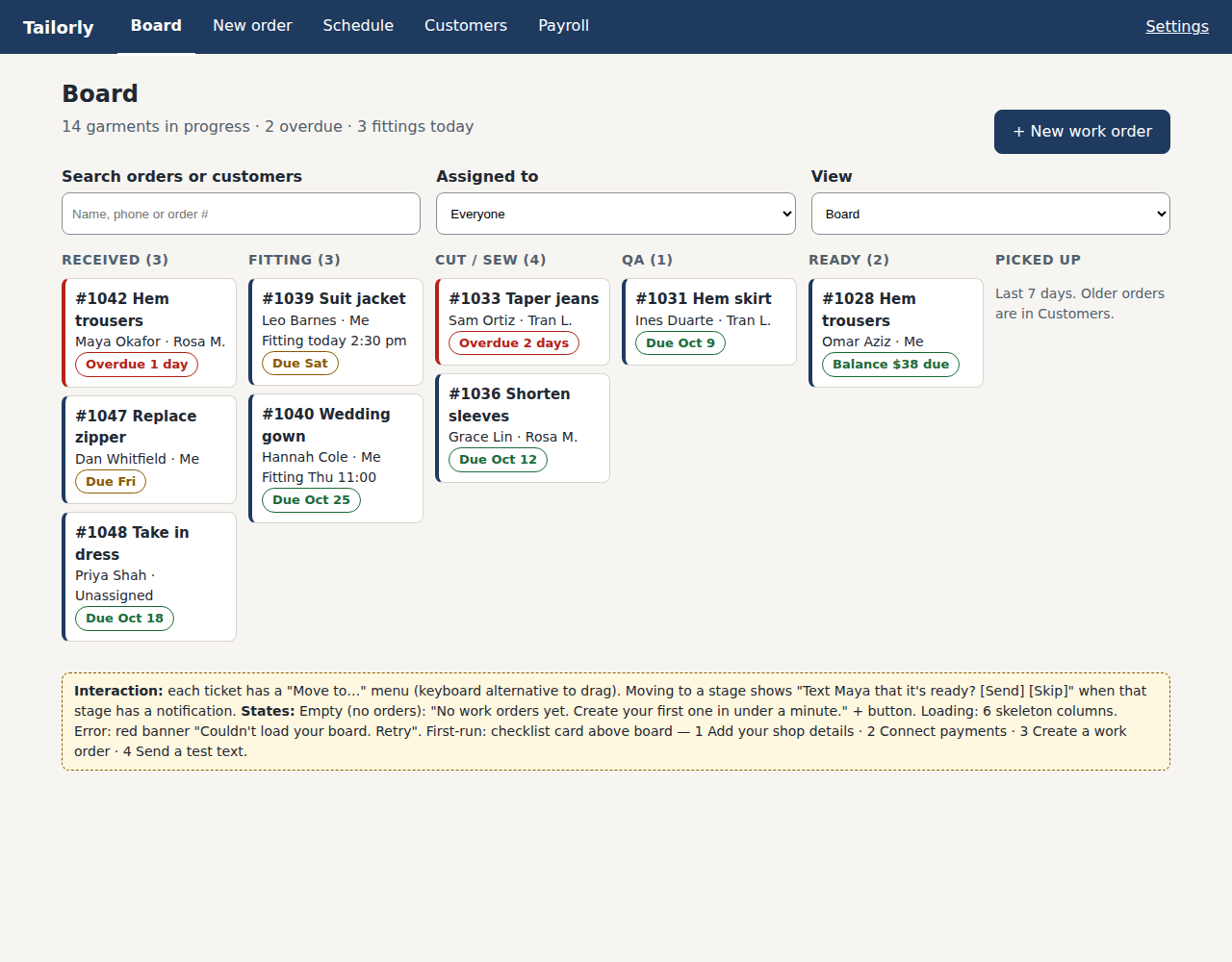1232x962 pixels.
Task: Open the View dropdown showing Board
Action: (990, 214)
